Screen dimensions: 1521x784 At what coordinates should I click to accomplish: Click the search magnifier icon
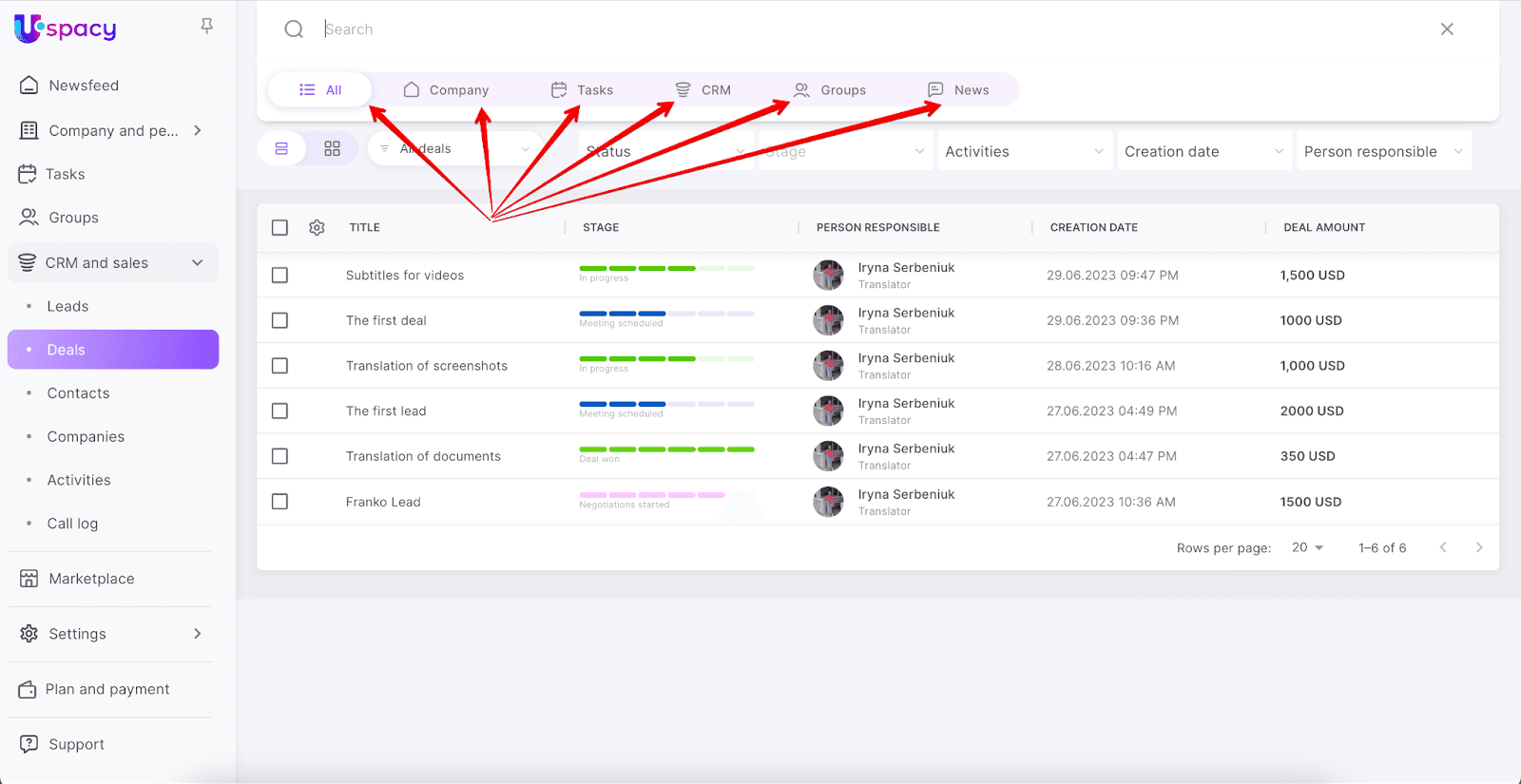point(294,29)
